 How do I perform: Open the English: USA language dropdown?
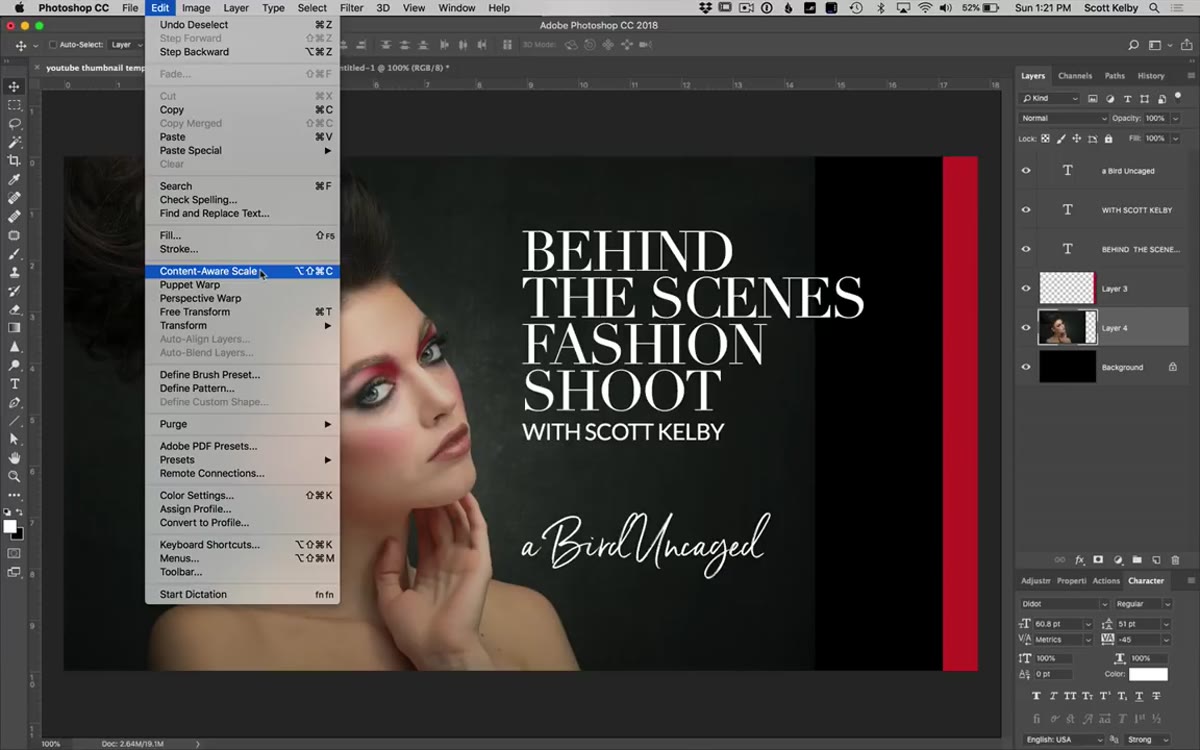1064,740
